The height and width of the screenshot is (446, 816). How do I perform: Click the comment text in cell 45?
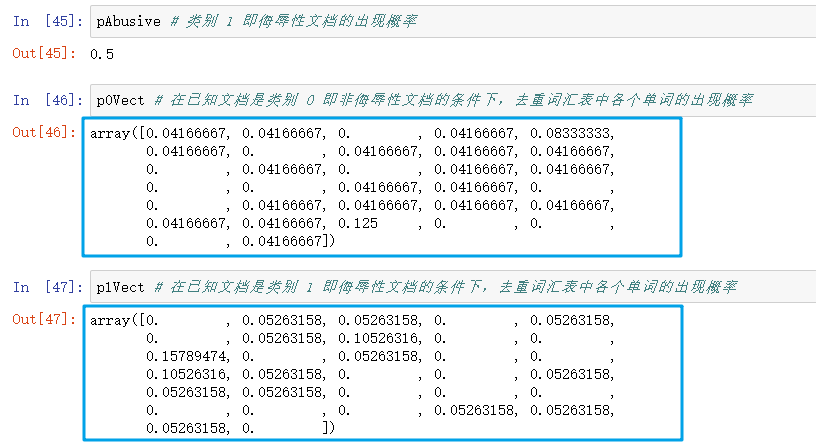pyautogui.click(x=294, y=21)
